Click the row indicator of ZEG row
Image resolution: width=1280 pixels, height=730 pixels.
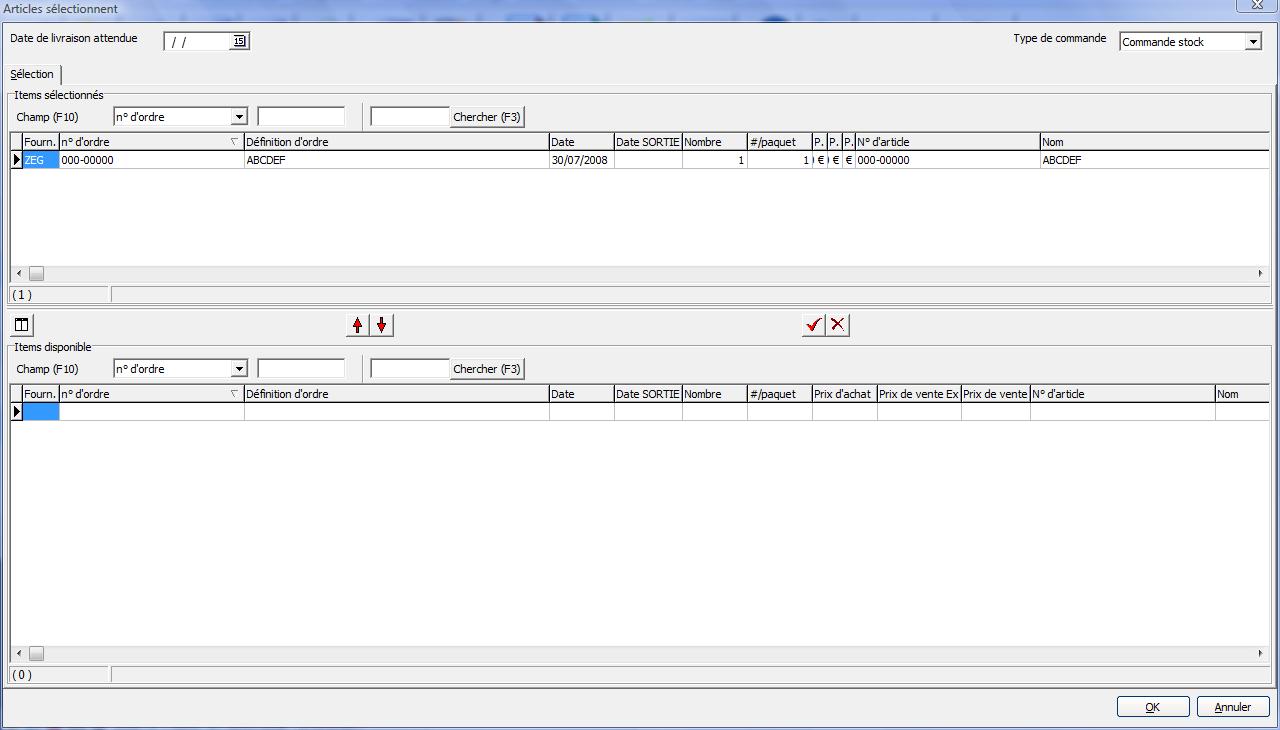(x=17, y=160)
